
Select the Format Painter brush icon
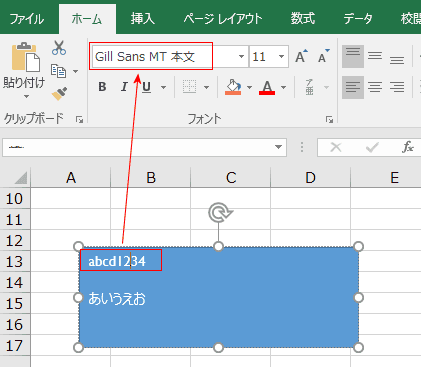59,94
